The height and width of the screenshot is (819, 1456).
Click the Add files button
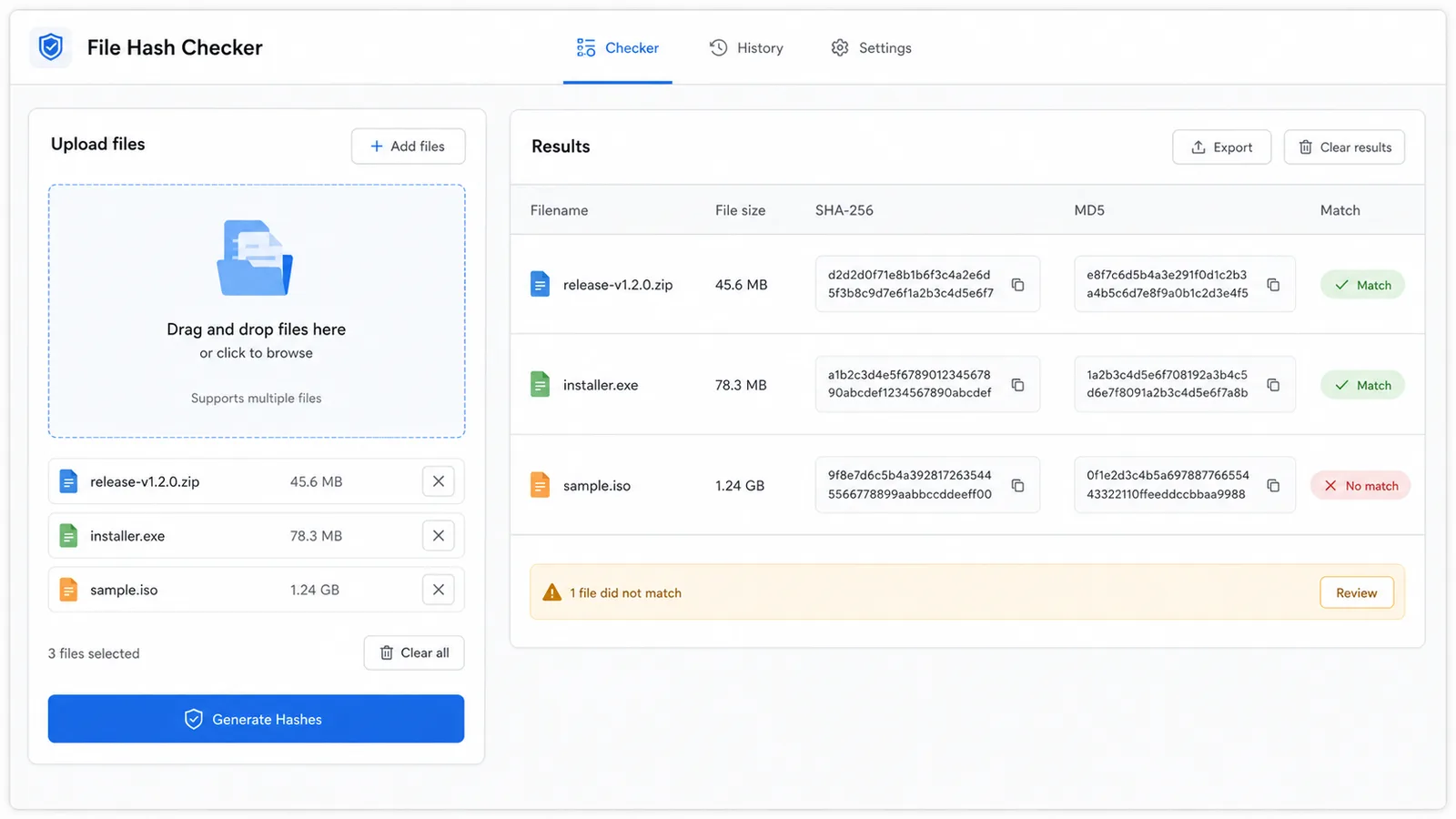[408, 147]
